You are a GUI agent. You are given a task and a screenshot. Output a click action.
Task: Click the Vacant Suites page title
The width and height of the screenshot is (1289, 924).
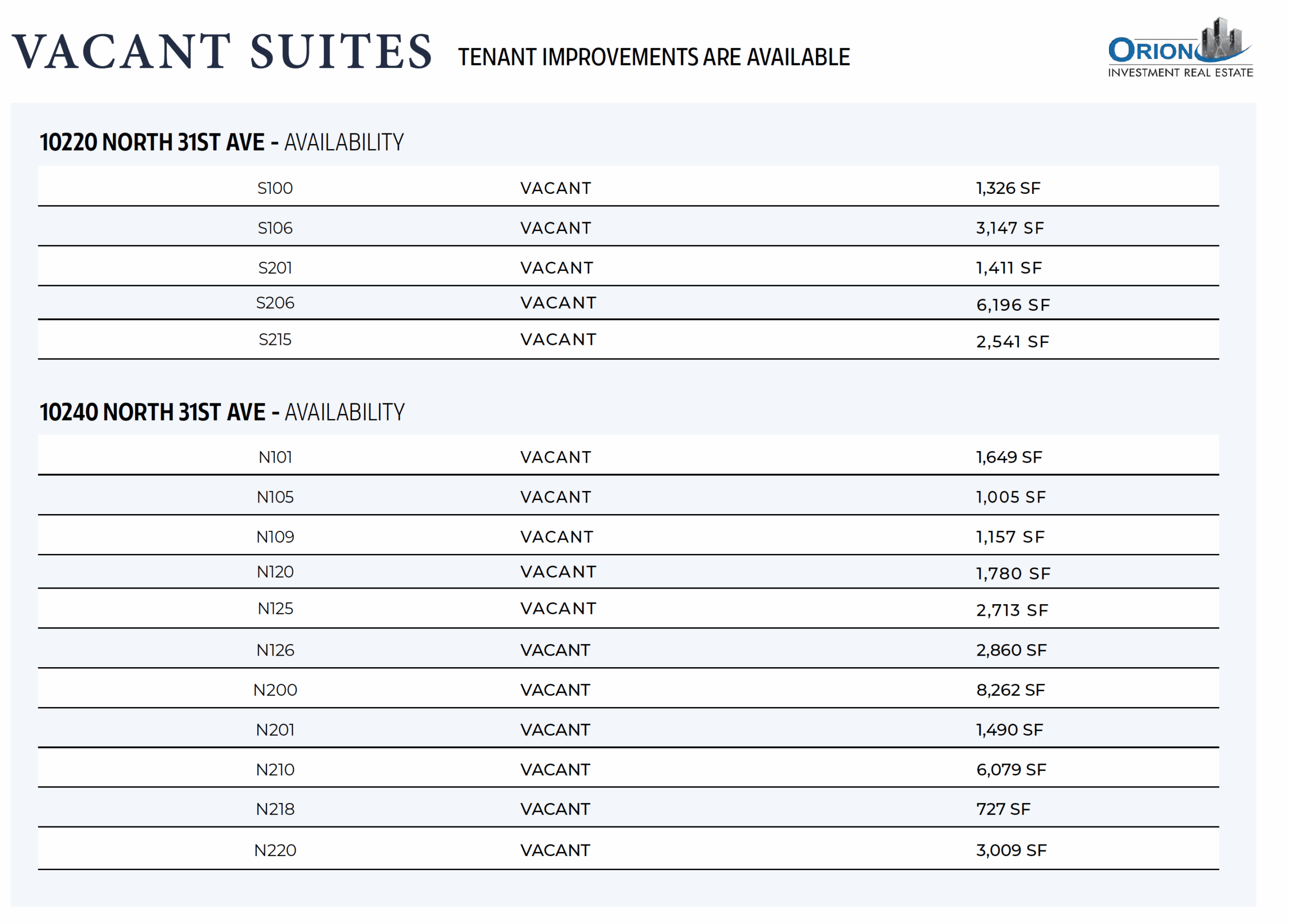pos(222,52)
